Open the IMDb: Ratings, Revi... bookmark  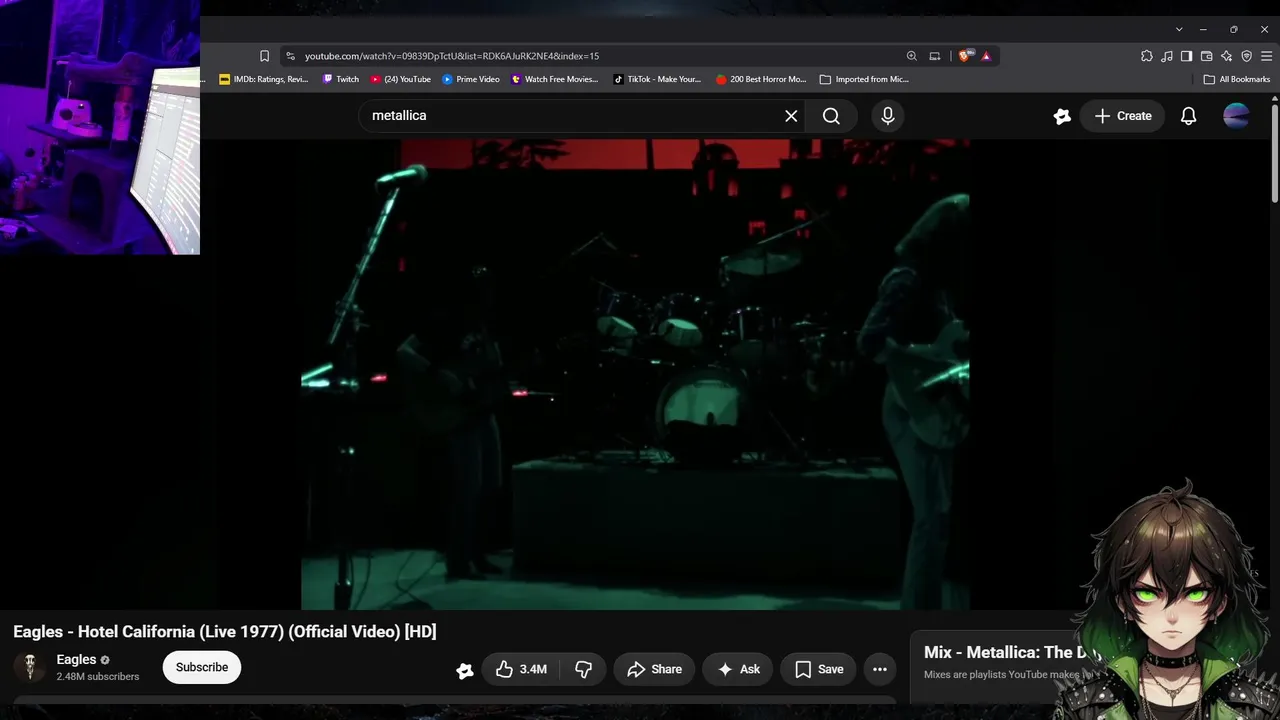click(x=264, y=79)
